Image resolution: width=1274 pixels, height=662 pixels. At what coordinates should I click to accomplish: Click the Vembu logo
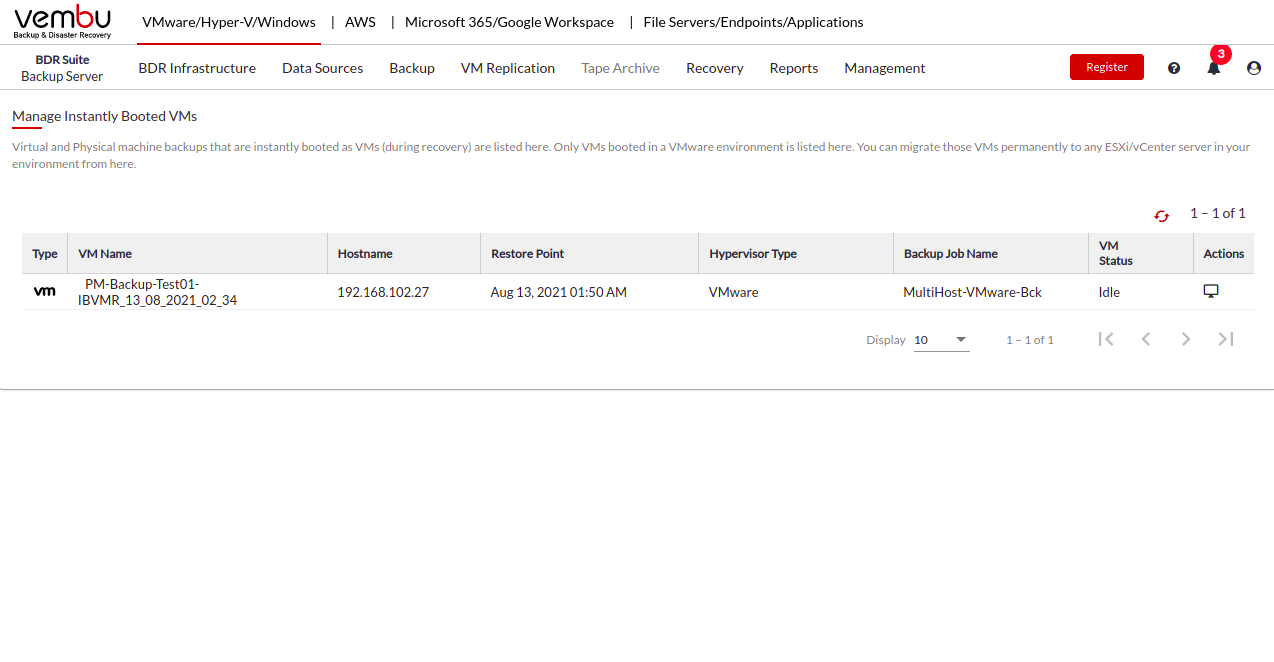click(x=62, y=22)
